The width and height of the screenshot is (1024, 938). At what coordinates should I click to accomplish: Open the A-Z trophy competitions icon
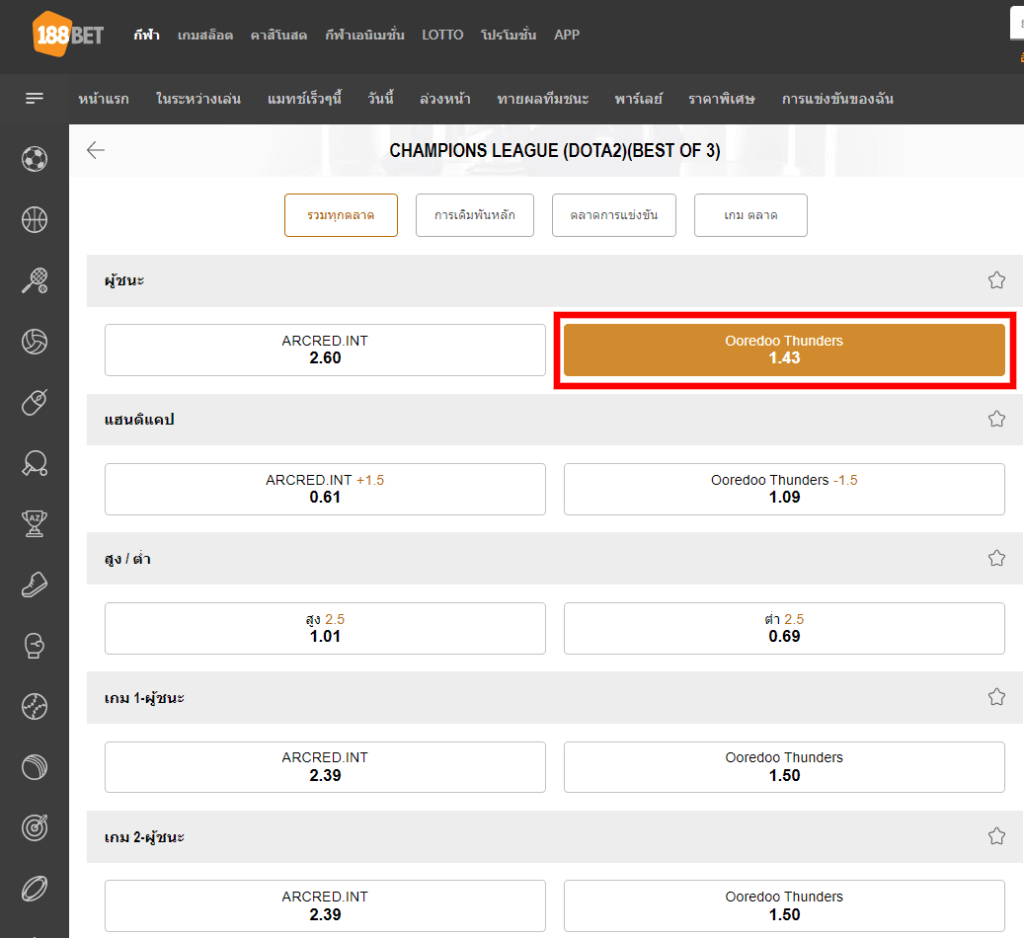coord(34,523)
